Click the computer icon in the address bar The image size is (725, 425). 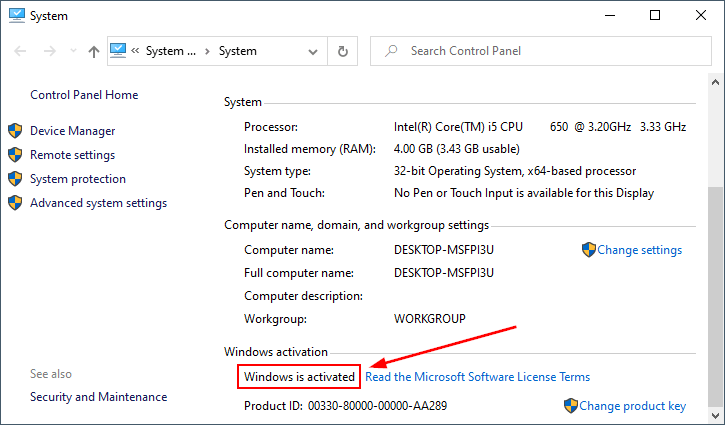coord(118,51)
